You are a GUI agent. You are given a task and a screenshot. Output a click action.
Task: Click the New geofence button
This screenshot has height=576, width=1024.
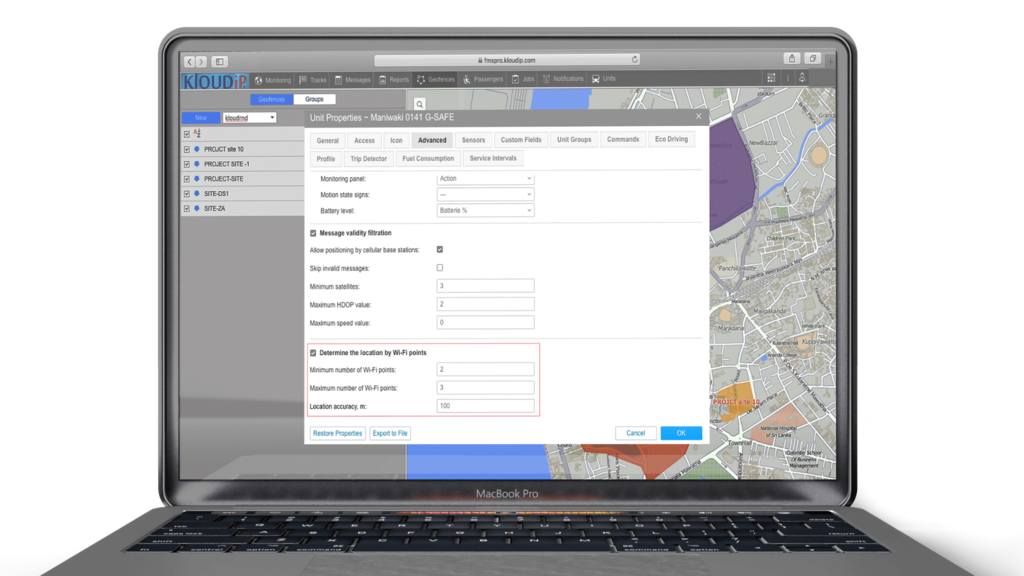coord(200,118)
